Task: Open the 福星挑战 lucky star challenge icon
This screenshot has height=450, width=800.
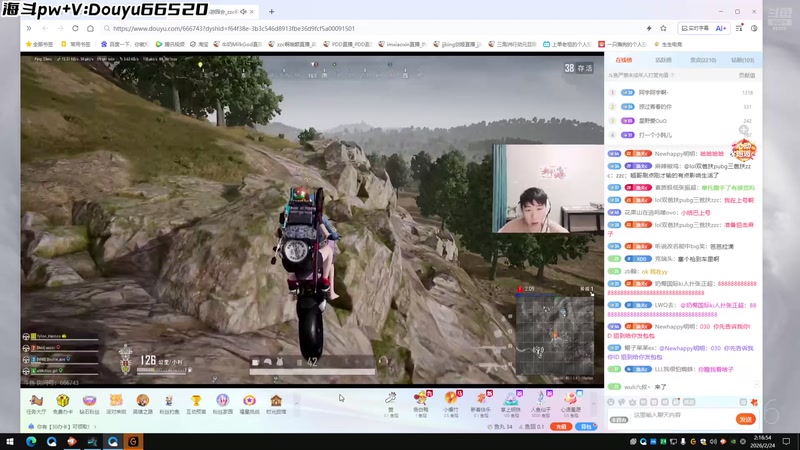Action: [249, 403]
